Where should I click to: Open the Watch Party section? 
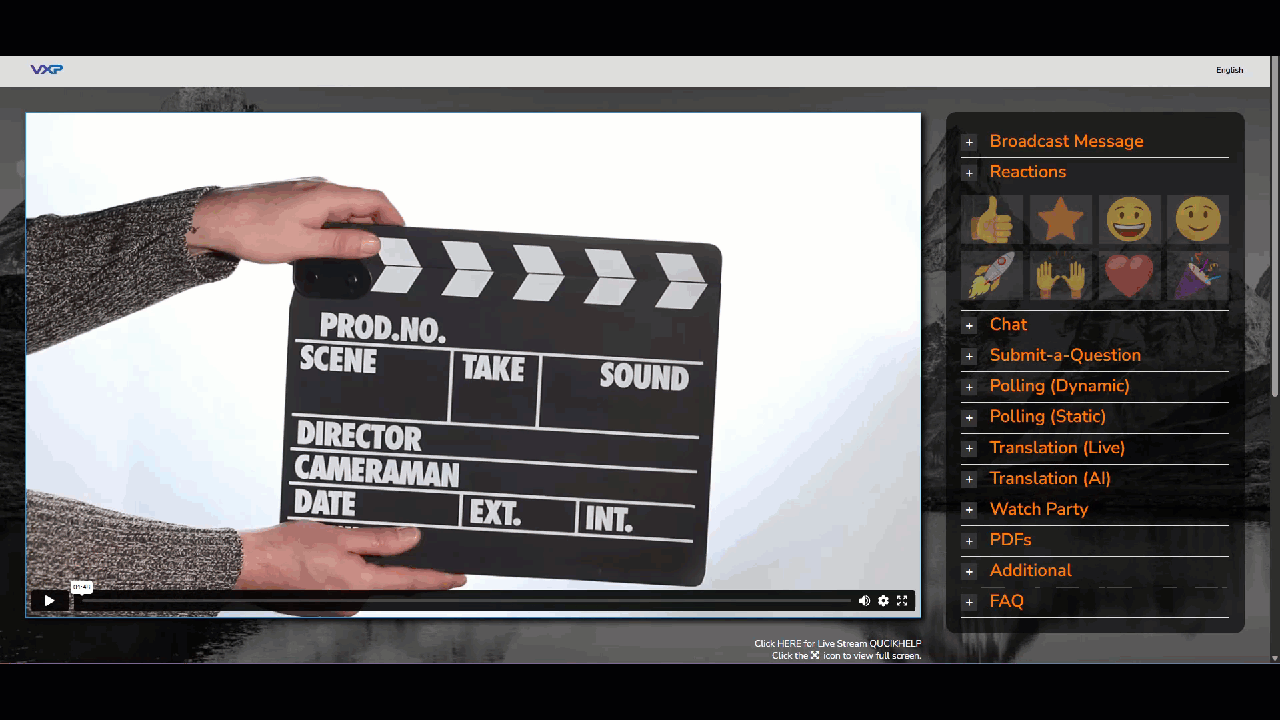pyautogui.click(x=1038, y=509)
